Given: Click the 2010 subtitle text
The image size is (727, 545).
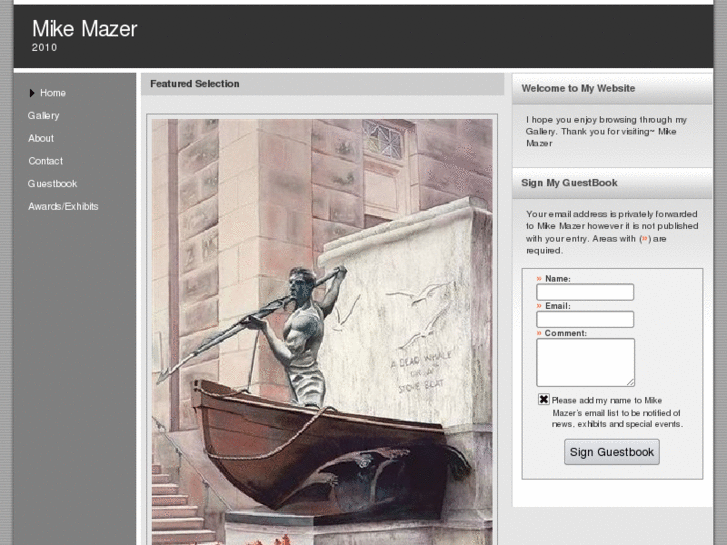Looking at the screenshot, I should coord(45,47).
